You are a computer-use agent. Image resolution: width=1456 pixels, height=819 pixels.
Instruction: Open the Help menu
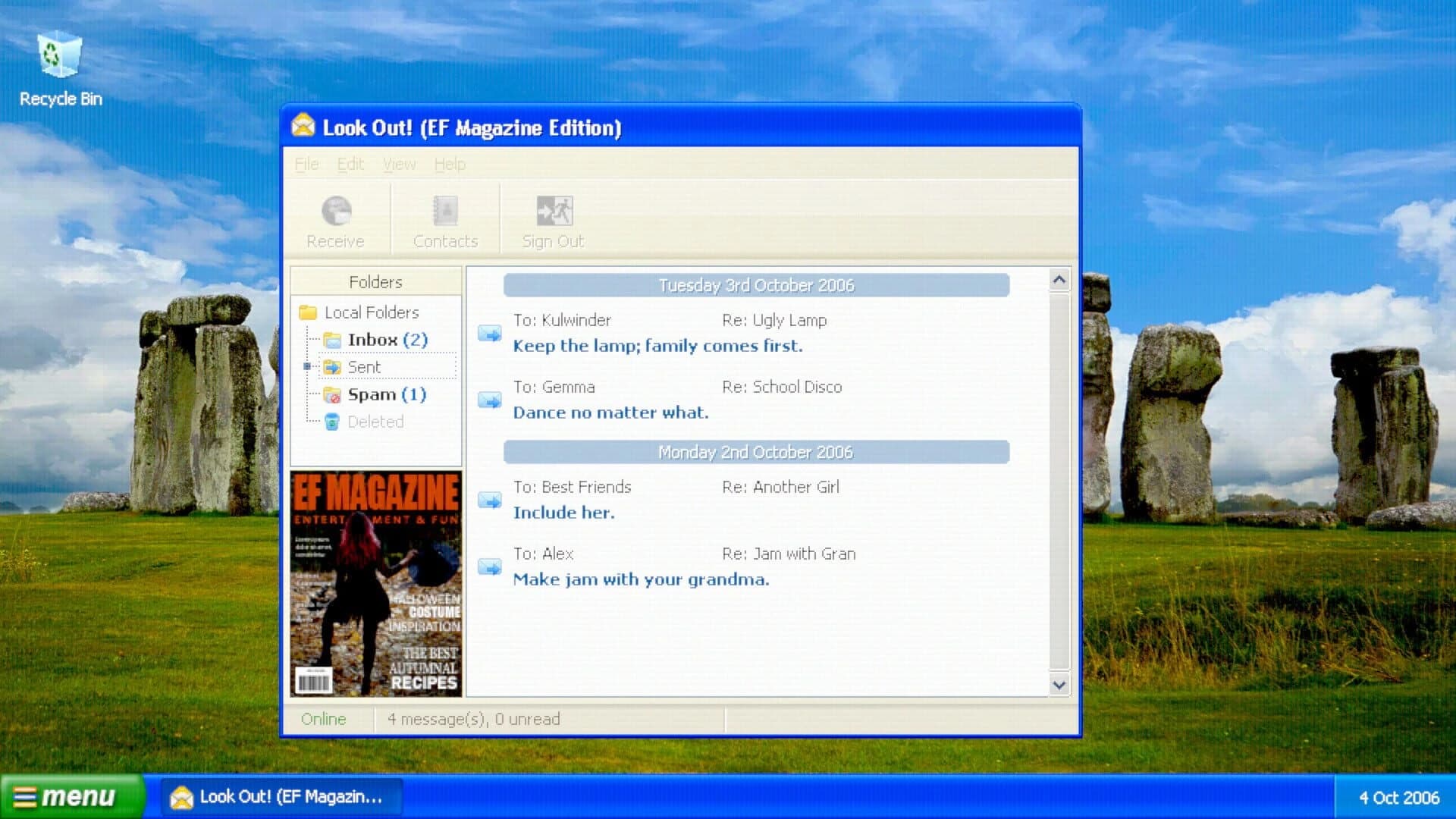coord(450,164)
